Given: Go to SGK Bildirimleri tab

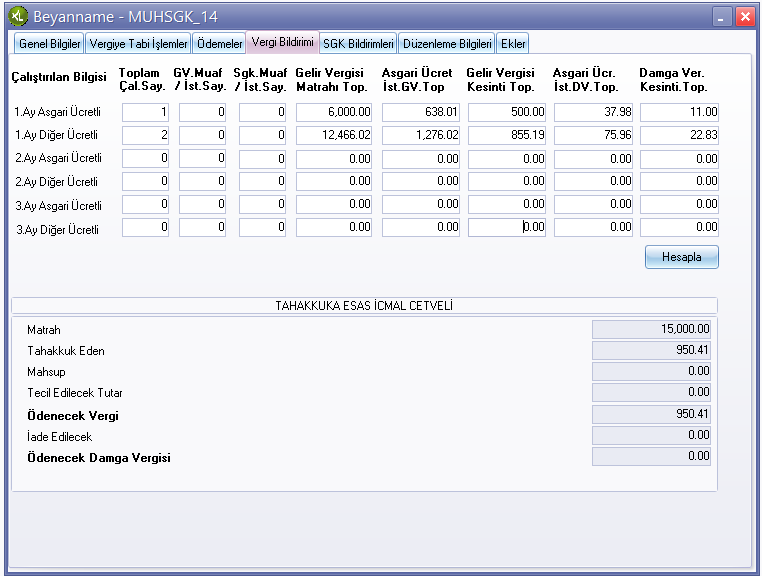Looking at the screenshot, I should [358, 43].
